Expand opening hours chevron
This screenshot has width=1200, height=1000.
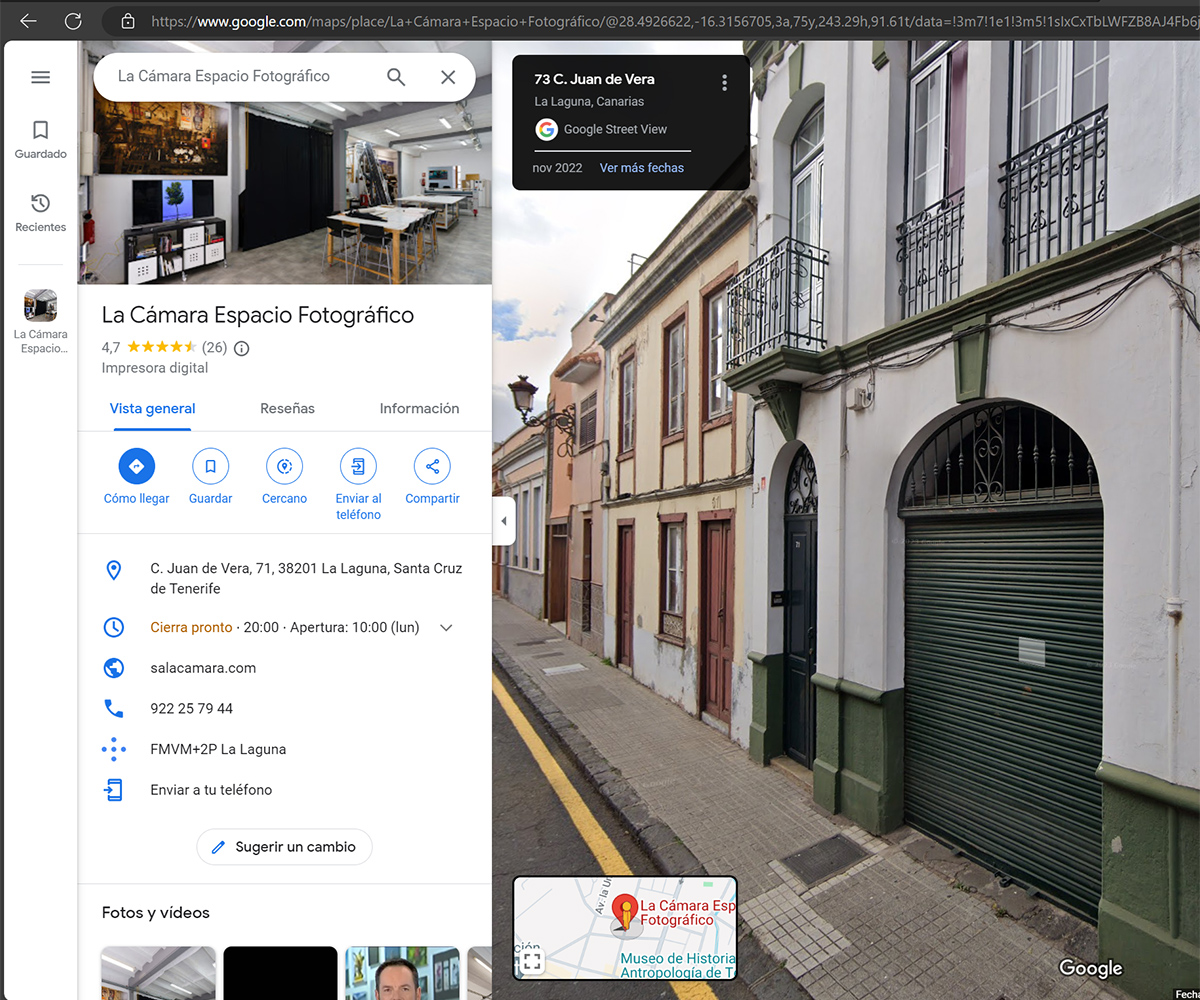pyautogui.click(x=446, y=628)
